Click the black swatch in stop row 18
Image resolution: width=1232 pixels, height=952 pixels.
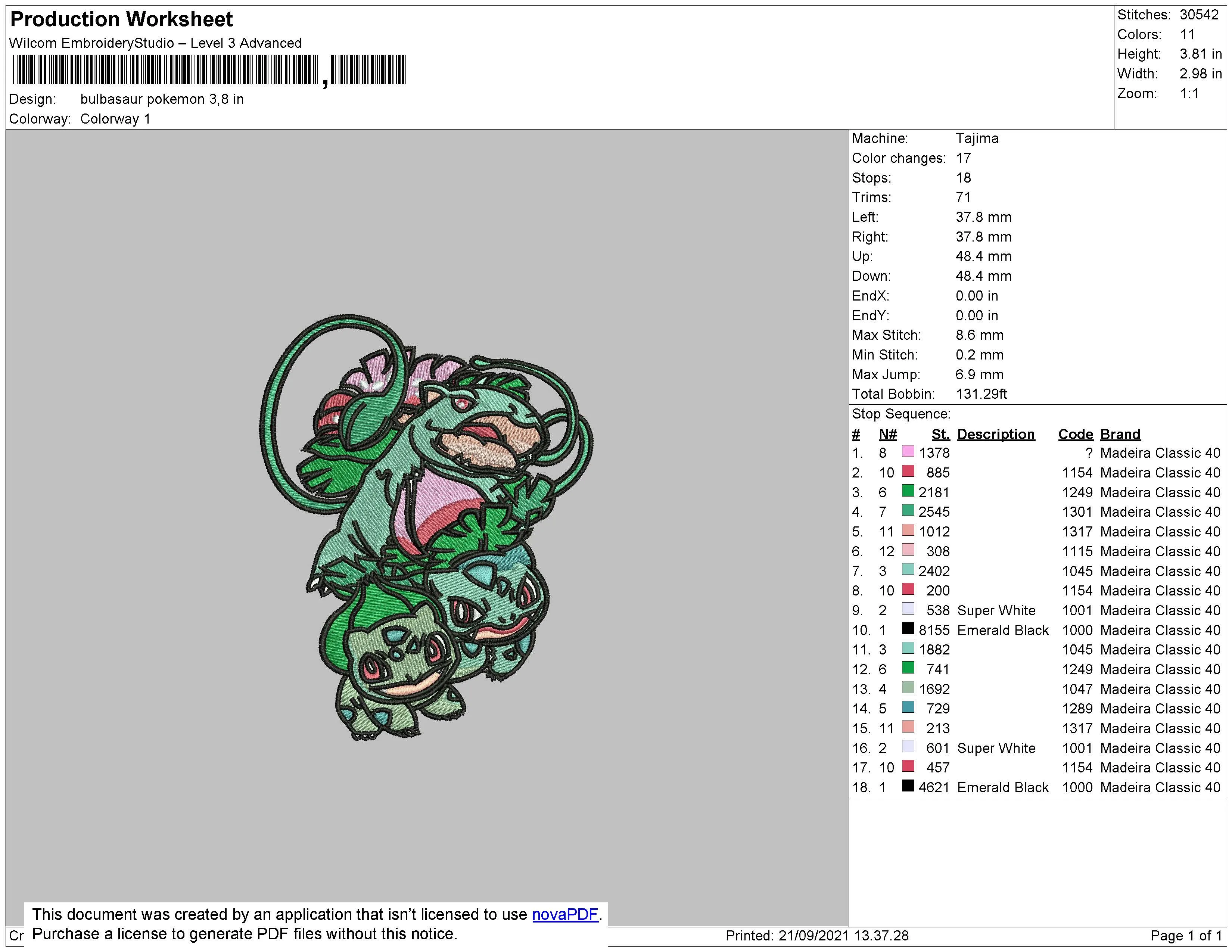point(908,785)
